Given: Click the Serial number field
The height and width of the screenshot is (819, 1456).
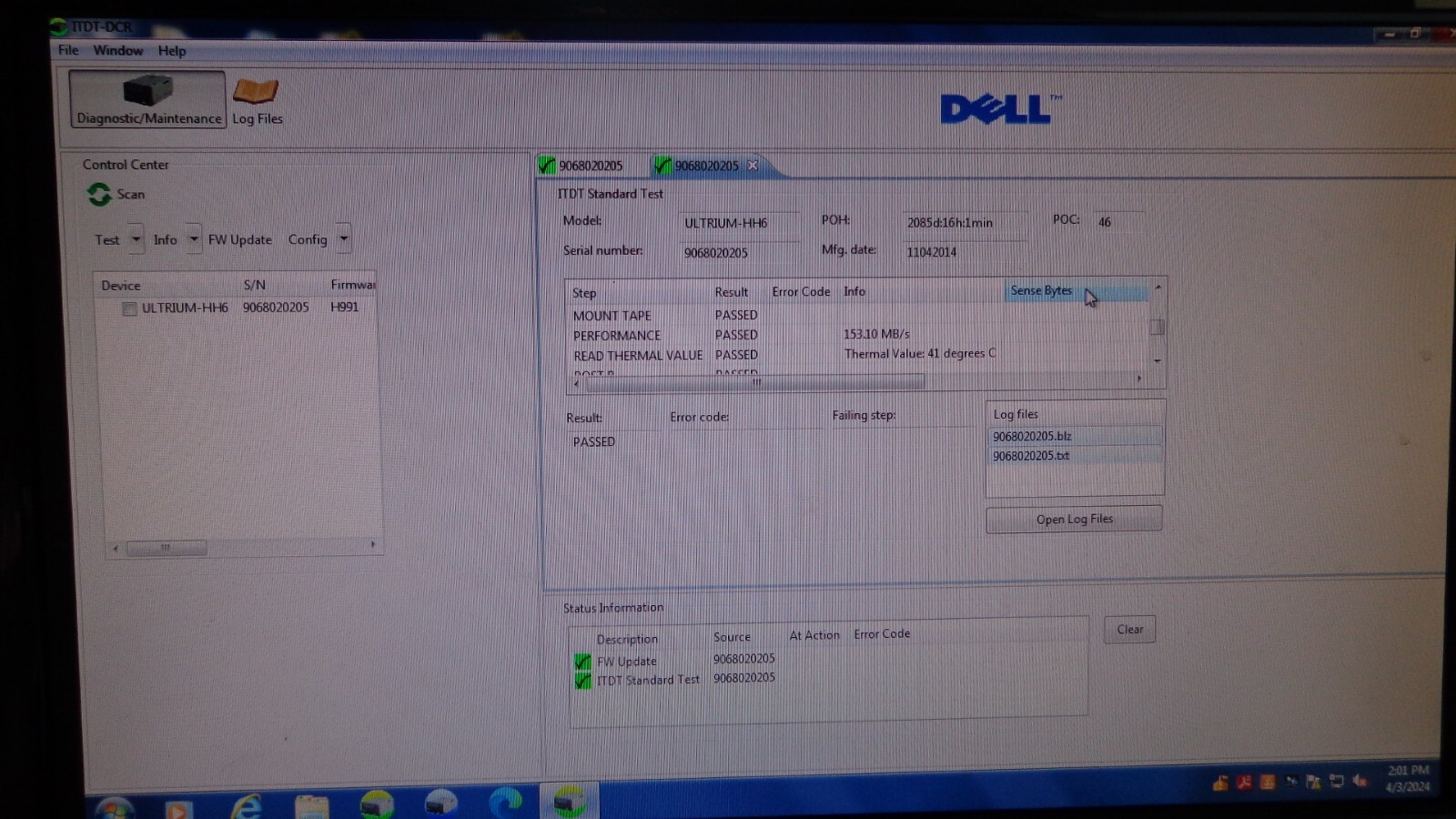Looking at the screenshot, I should [x=740, y=252].
